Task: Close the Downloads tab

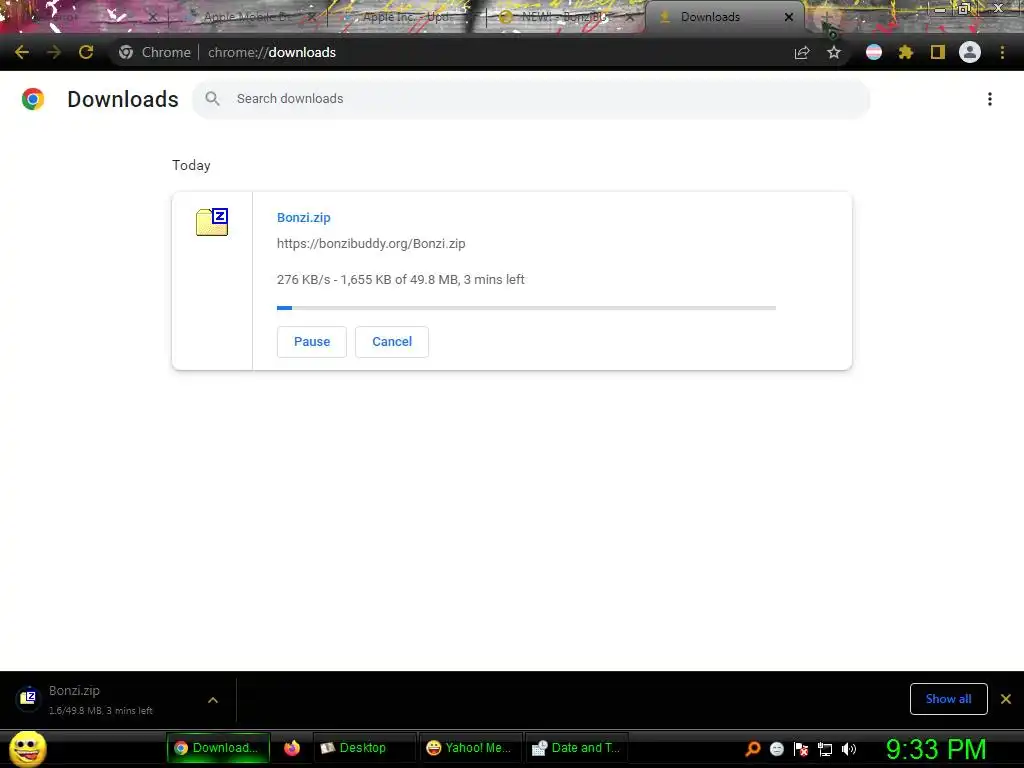Action: point(789,17)
